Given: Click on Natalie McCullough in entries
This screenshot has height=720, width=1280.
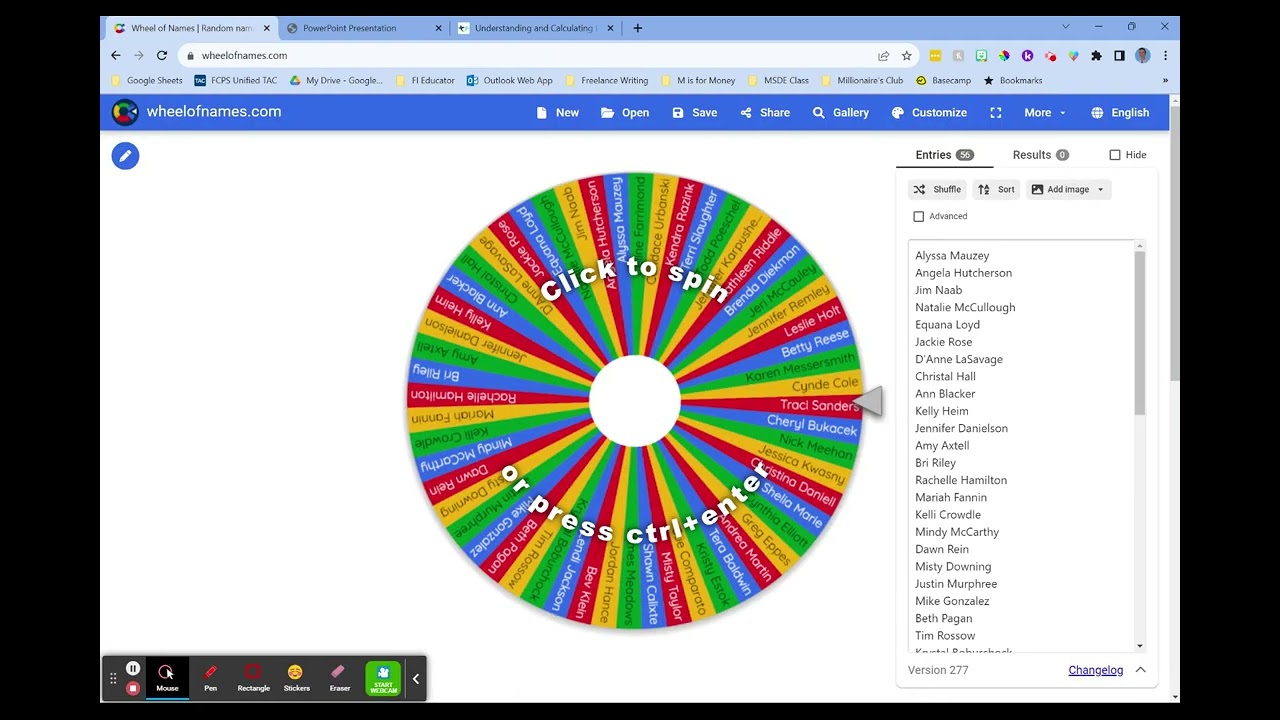Looking at the screenshot, I should click(965, 308).
